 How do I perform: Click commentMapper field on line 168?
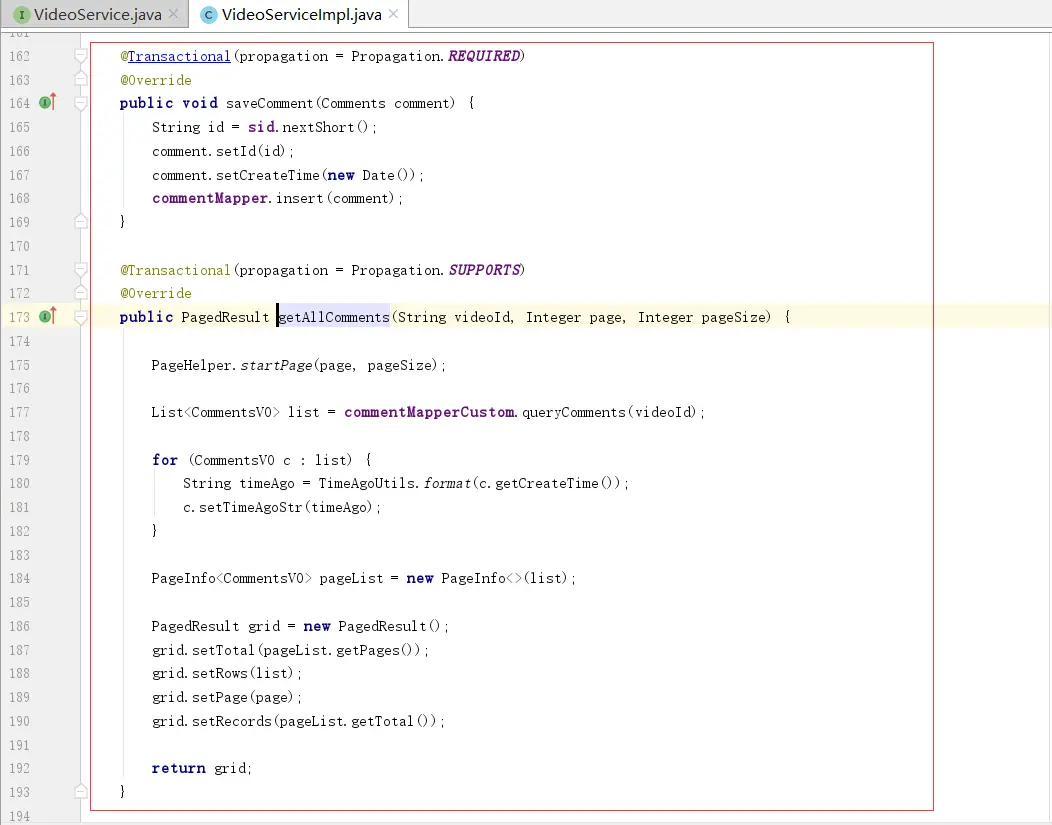210,198
